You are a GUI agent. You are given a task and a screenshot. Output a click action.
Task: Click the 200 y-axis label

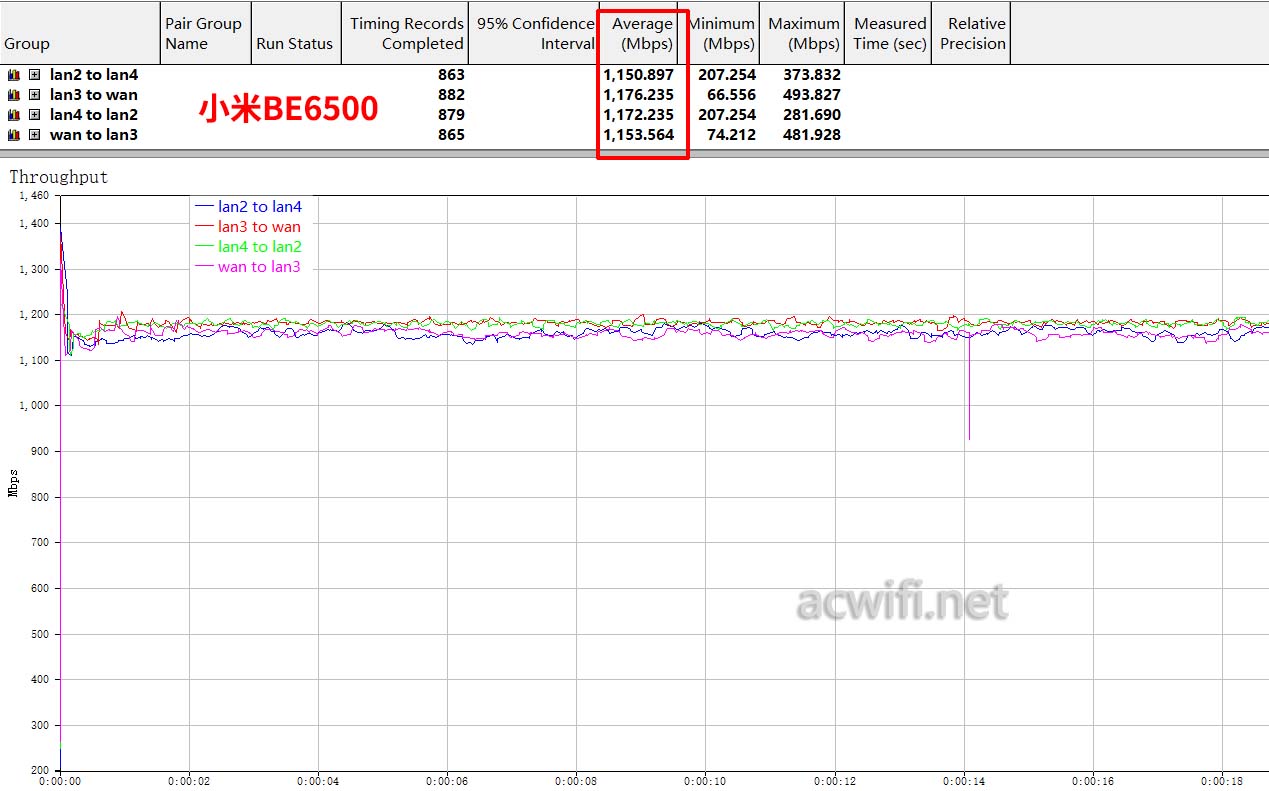39,771
